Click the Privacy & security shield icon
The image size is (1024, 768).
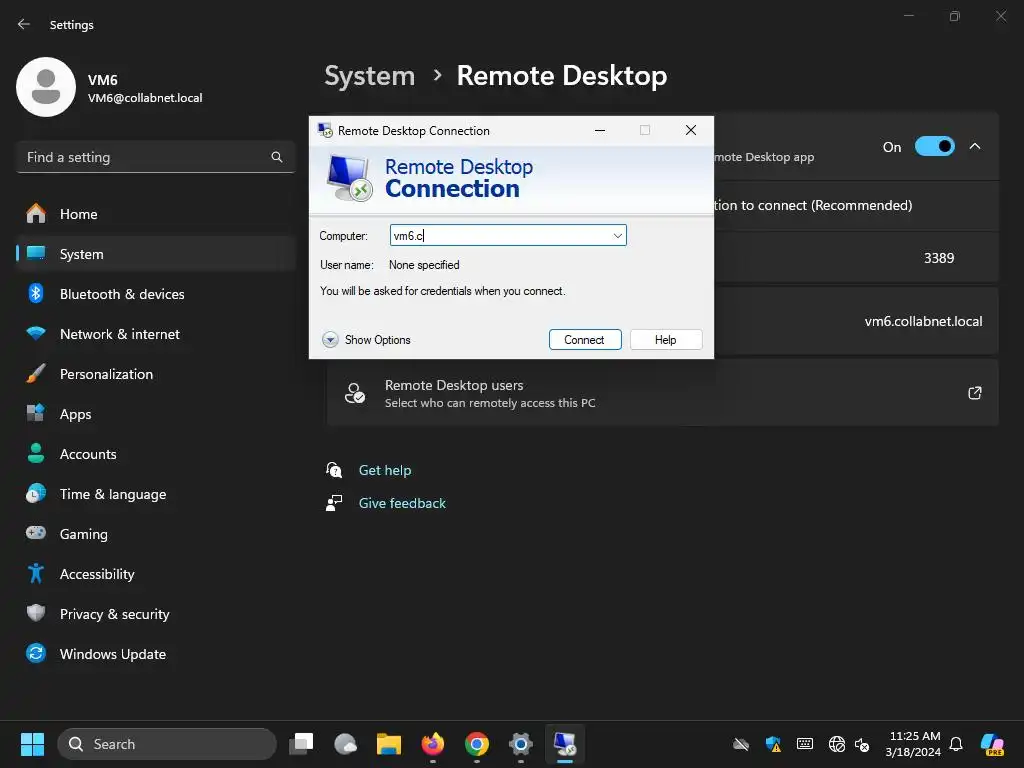pyautogui.click(x=36, y=613)
